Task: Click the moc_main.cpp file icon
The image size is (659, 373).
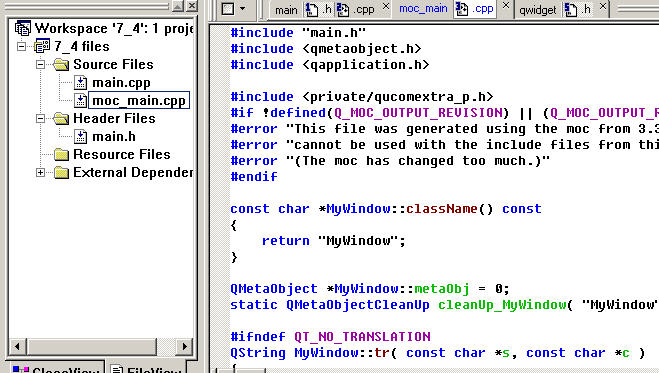Action: (80, 100)
